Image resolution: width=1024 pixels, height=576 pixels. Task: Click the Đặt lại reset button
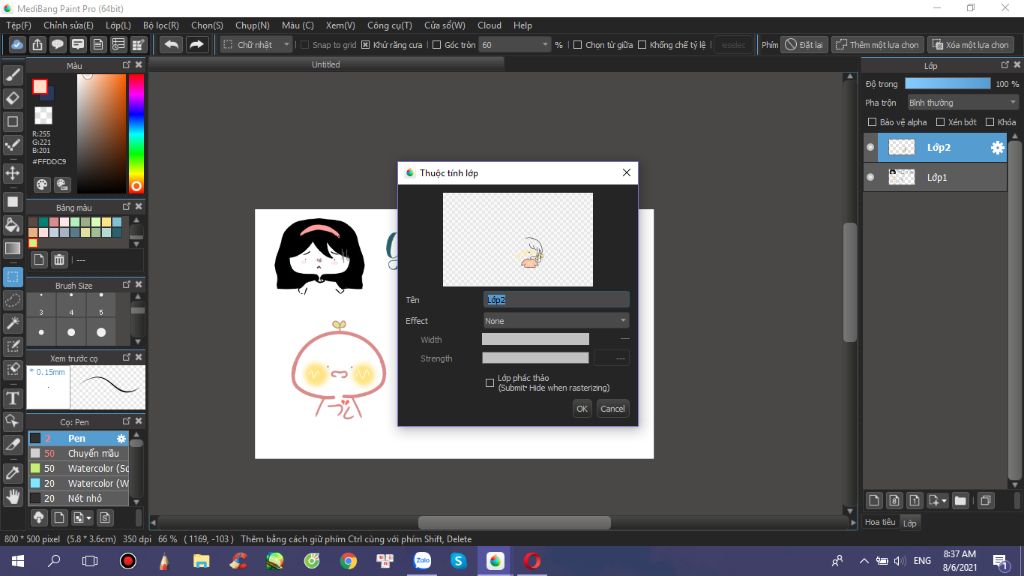coord(804,44)
